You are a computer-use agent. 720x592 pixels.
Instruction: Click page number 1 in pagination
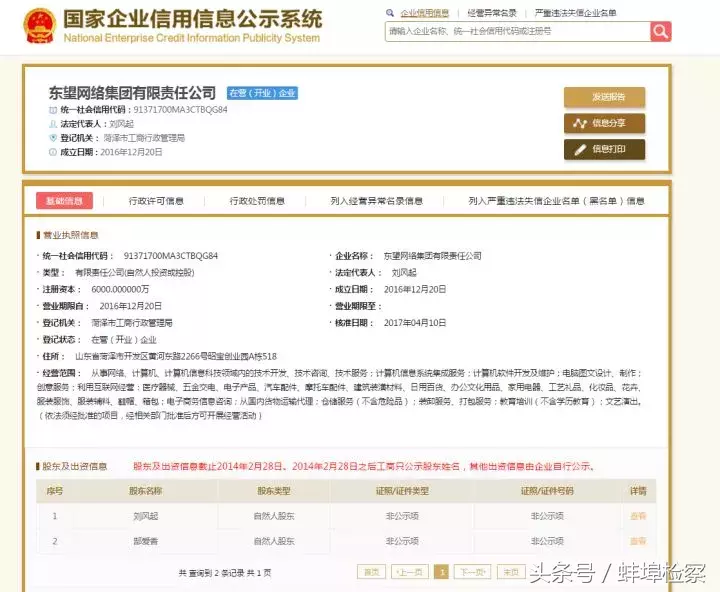[x=441, y=572]
